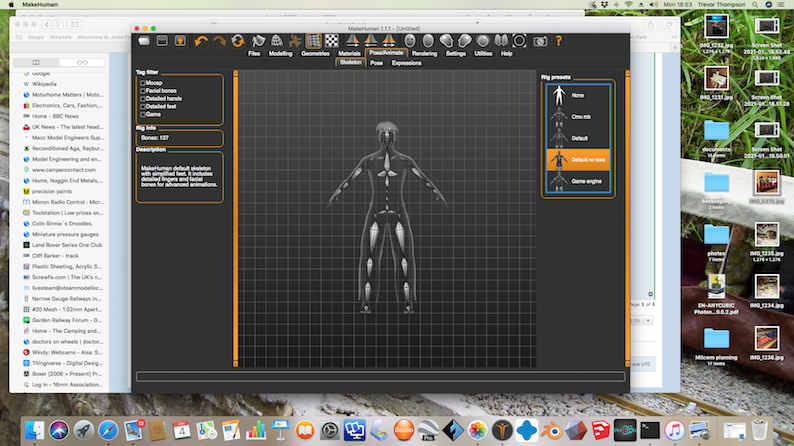The height and width of the screenshot is (446, 794).
Task: Toggle the Smooth mesh icon
Action: click(x=258, y=41)
